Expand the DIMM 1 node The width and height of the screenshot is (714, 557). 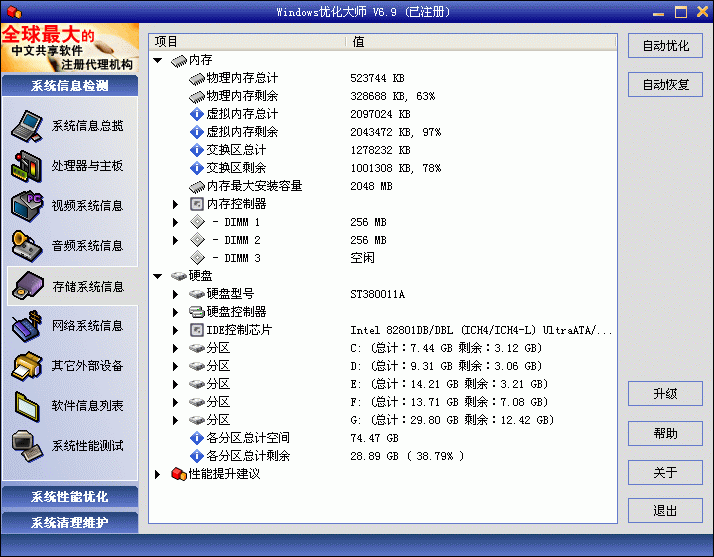click(x=175, y=222)
